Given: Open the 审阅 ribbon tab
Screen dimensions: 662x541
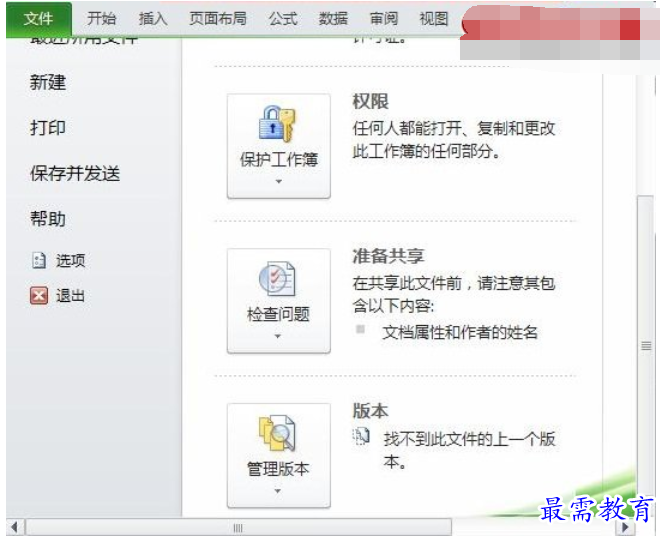Looking at the screenshot, I should 383,19.
